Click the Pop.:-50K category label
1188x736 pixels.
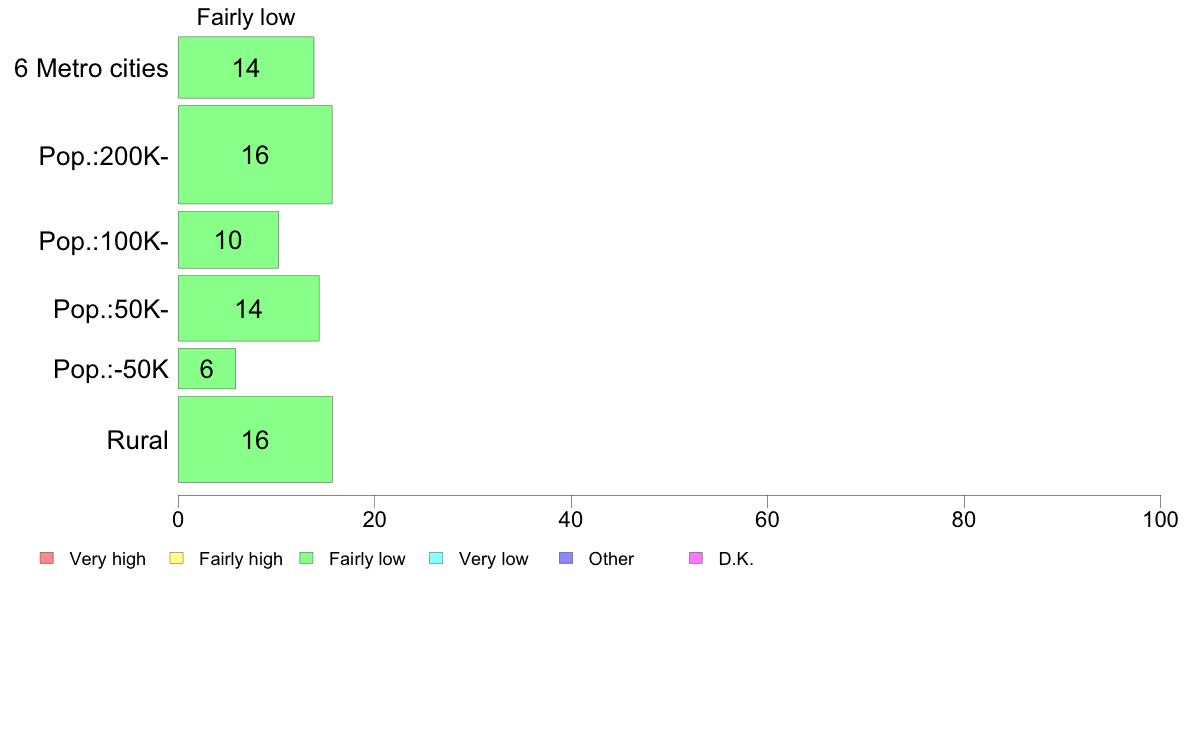111,369
